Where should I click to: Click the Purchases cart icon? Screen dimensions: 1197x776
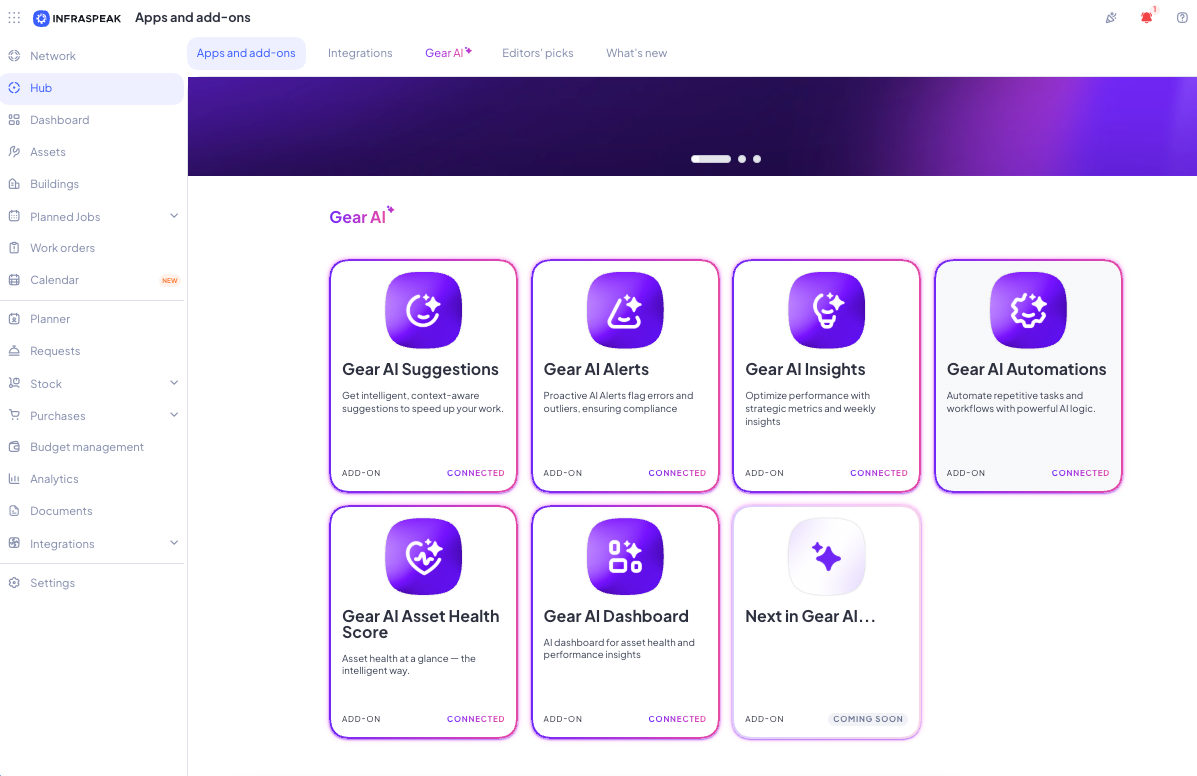tap(14, 415)
